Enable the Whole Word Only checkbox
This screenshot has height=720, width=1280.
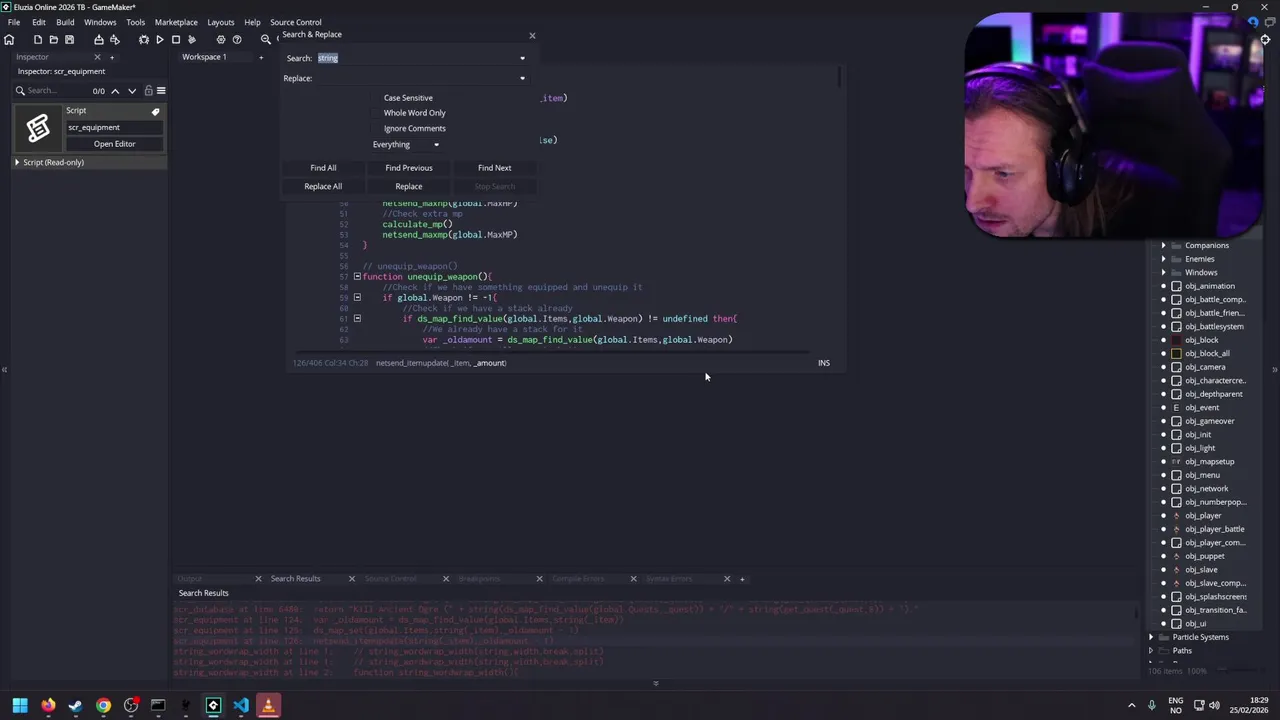tap(377, 113)
